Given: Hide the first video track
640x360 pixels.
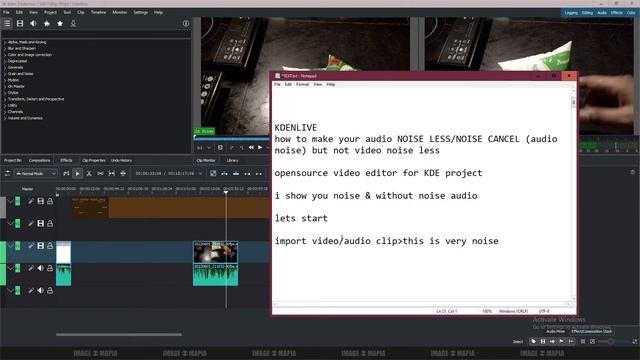Looking at the screenshot, I should [x=40, y=201].
